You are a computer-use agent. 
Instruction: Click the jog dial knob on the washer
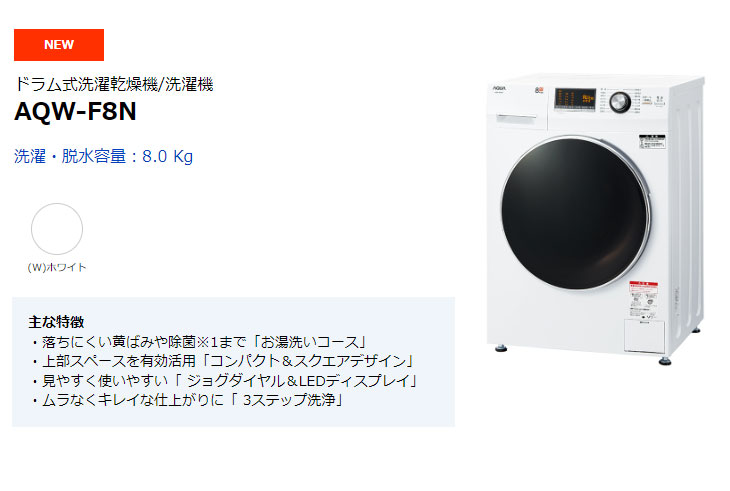(620, 102)
